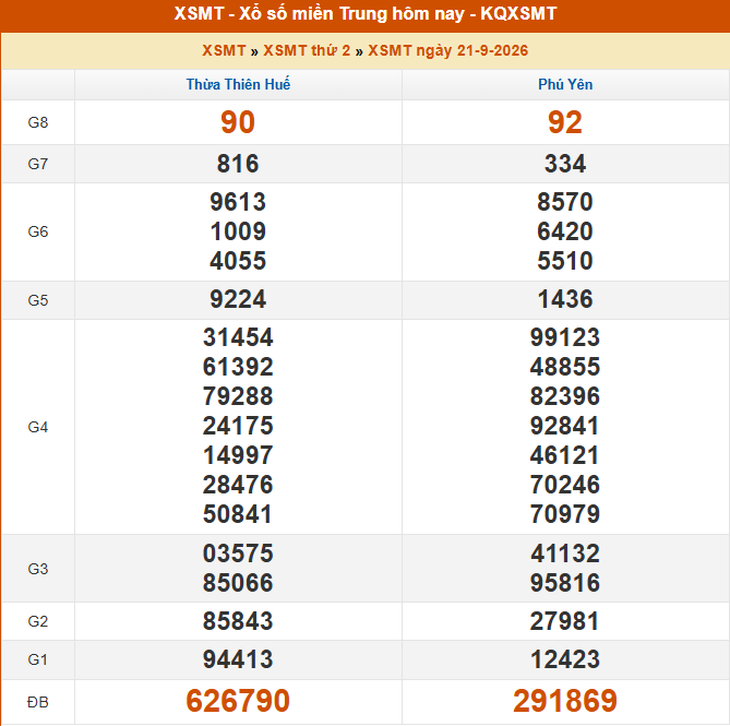The height and width of the screenshot is (726, 730).
Task: Click the G6 number 5510
Action: (565, 261)
